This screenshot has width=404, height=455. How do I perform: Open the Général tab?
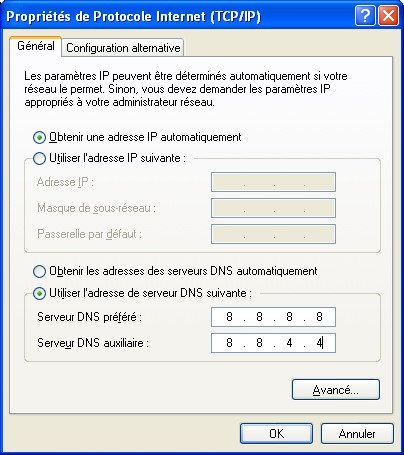pos(36,46)
